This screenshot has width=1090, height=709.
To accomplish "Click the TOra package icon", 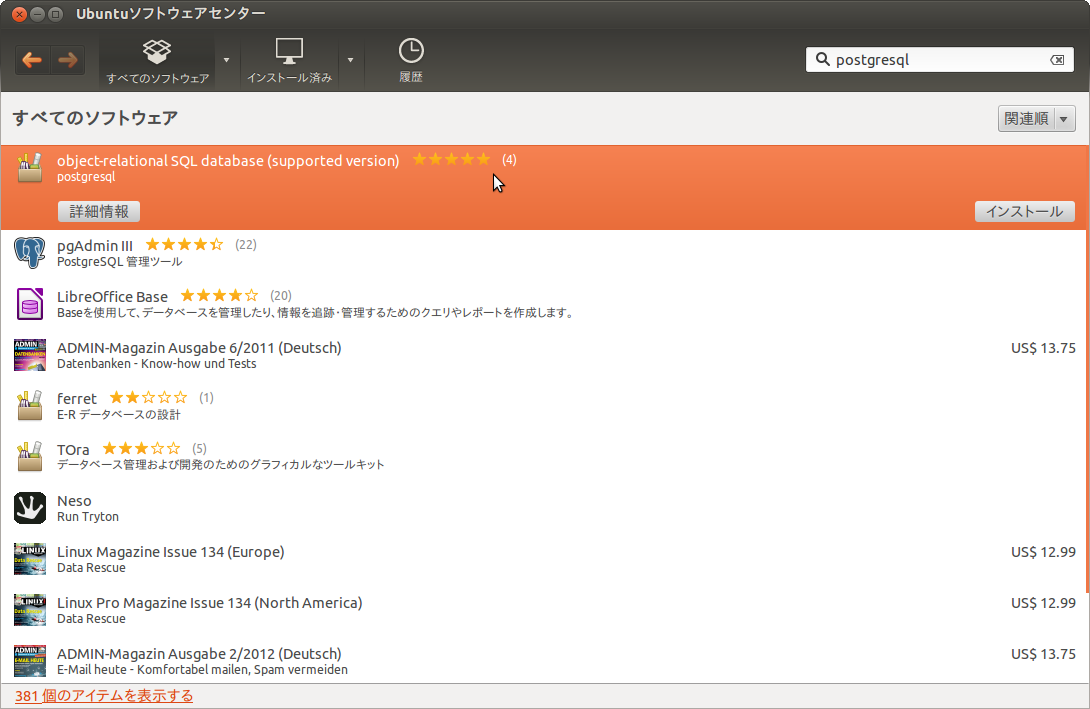I will (x=30, y=457).
